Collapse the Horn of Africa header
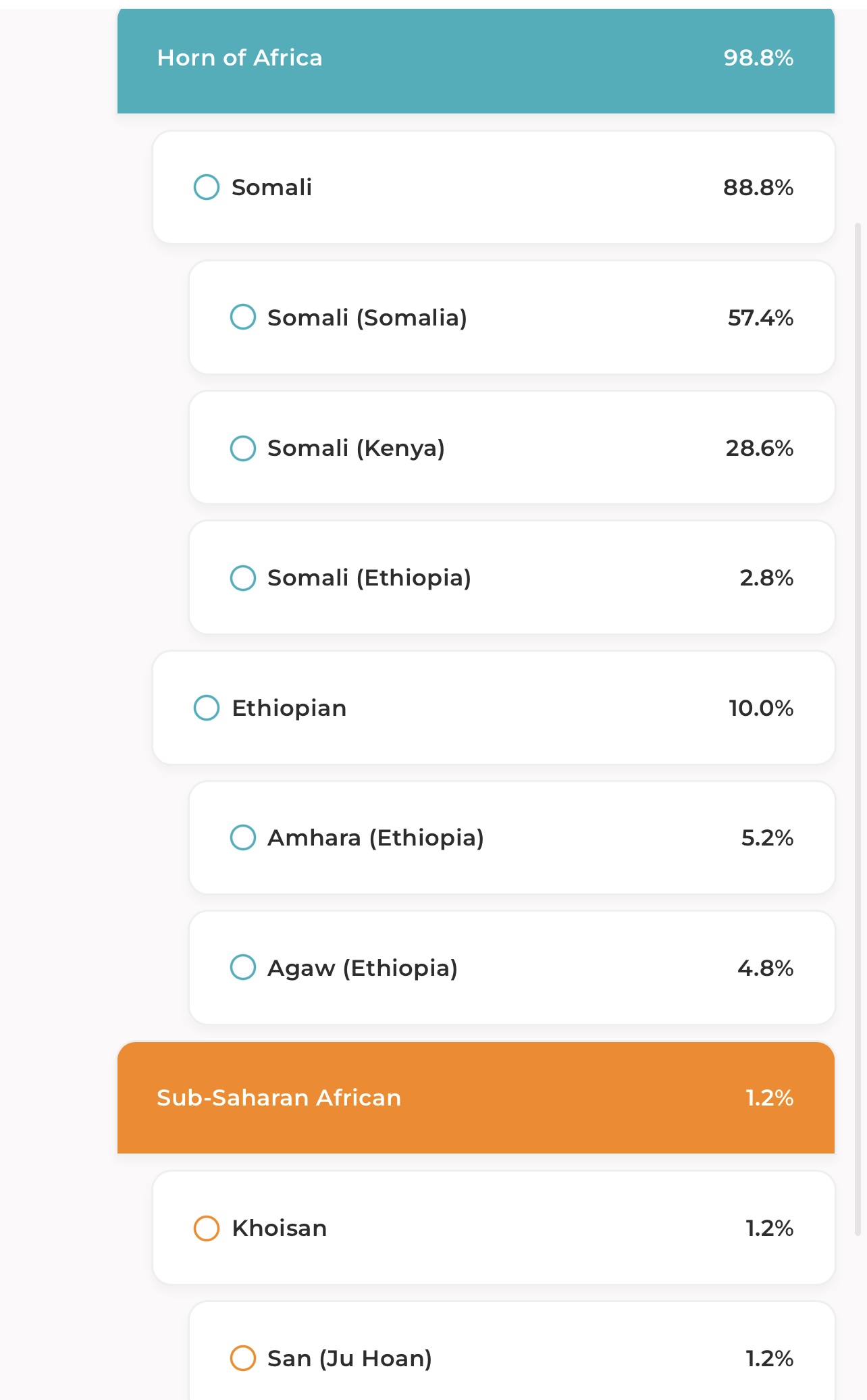Image resolution: width=867 pixels, height=1400 pixels. click(x=476, y=59)
